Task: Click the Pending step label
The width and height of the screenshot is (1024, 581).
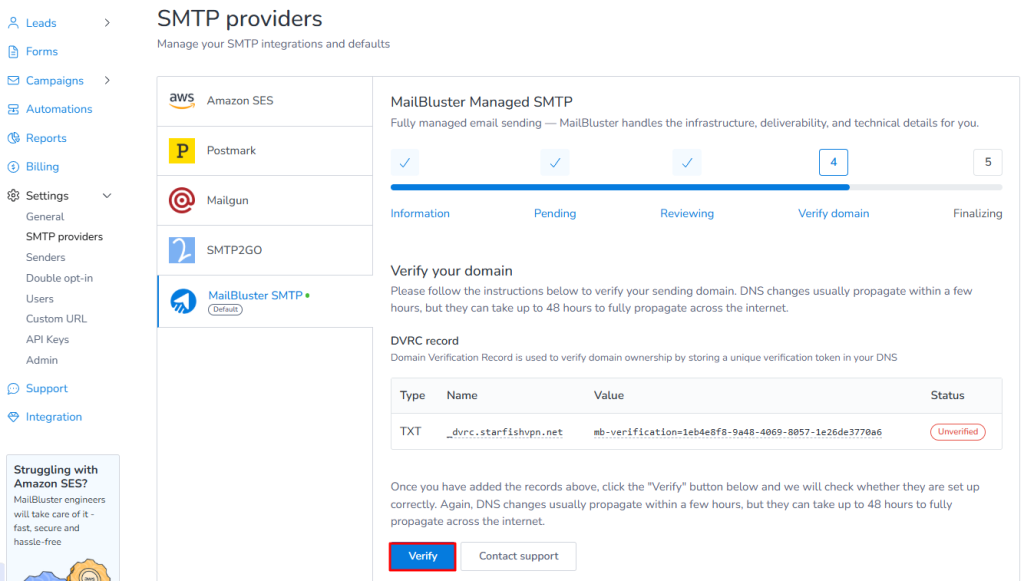Action: click(x=555, y=213)
